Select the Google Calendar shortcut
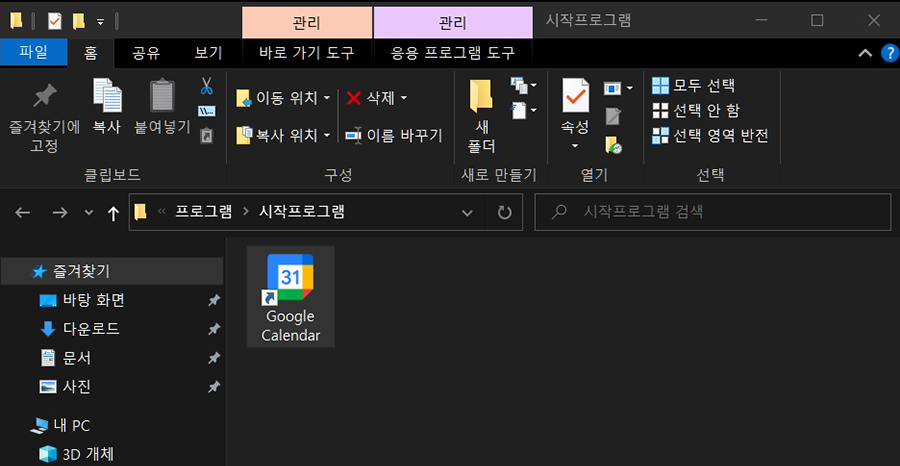This screenshot has width=900, height=466. 290,297
